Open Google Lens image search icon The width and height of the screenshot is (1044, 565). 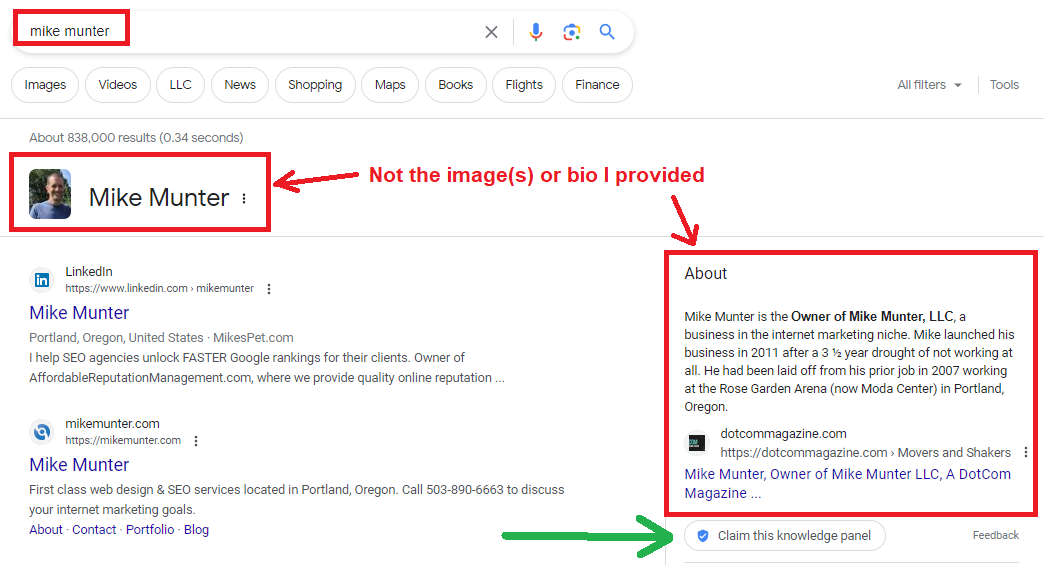(x=571, y=32)
